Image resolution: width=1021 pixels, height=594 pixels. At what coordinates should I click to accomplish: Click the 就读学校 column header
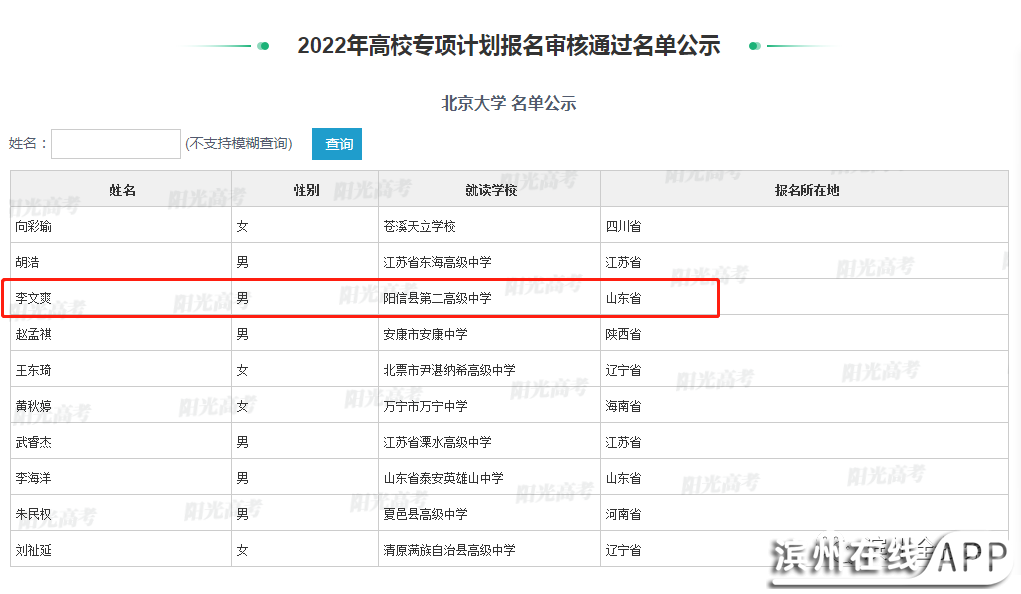click(x=490, y=190)
